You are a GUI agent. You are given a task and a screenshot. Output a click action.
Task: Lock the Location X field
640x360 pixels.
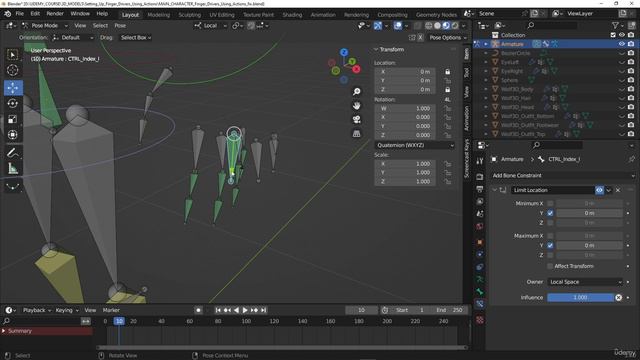tap(448, 72)
